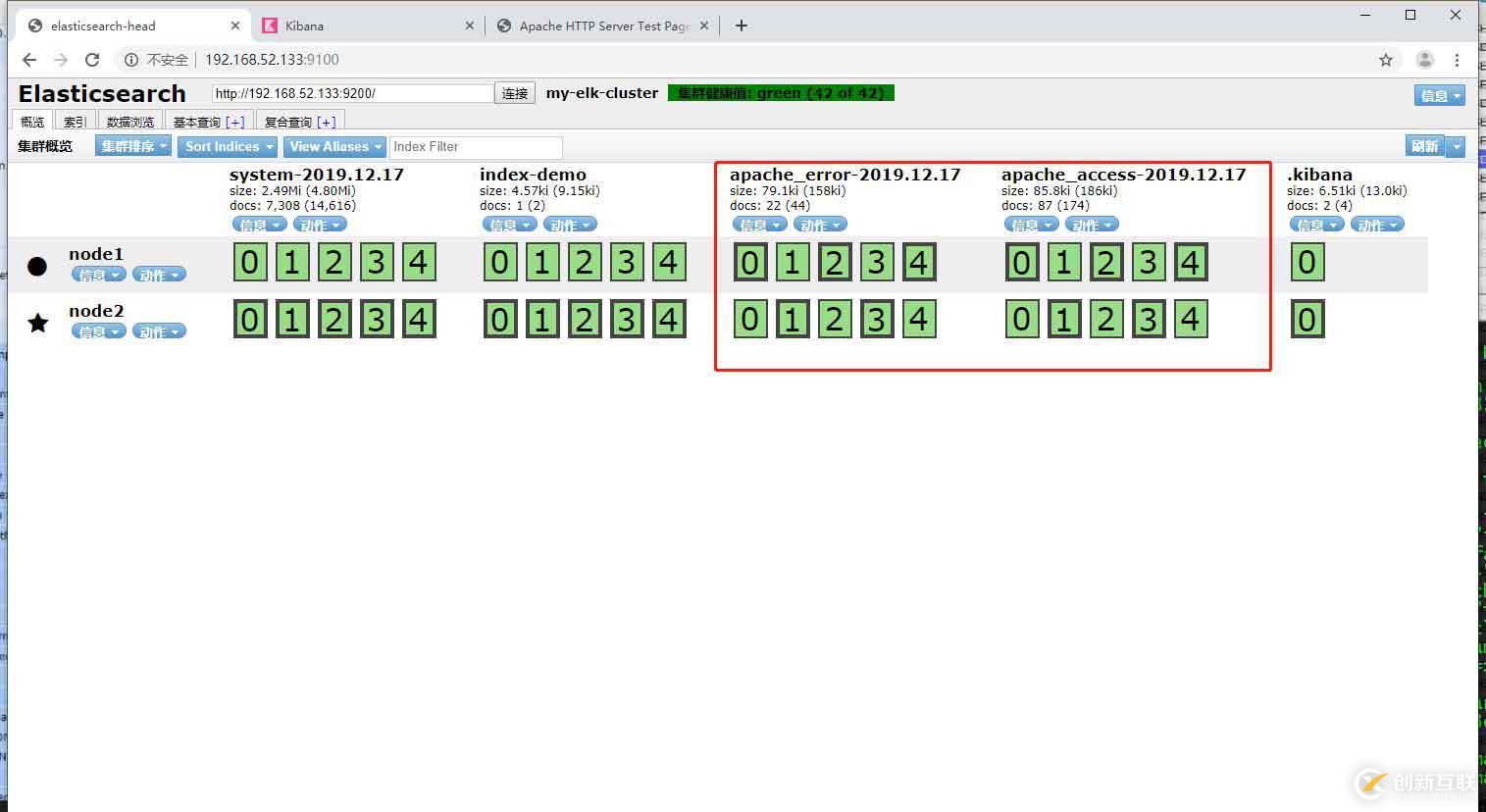1486x812 pixels.
Task: Select shard 3 of apache_access on node2
Action: [1149, 320]
